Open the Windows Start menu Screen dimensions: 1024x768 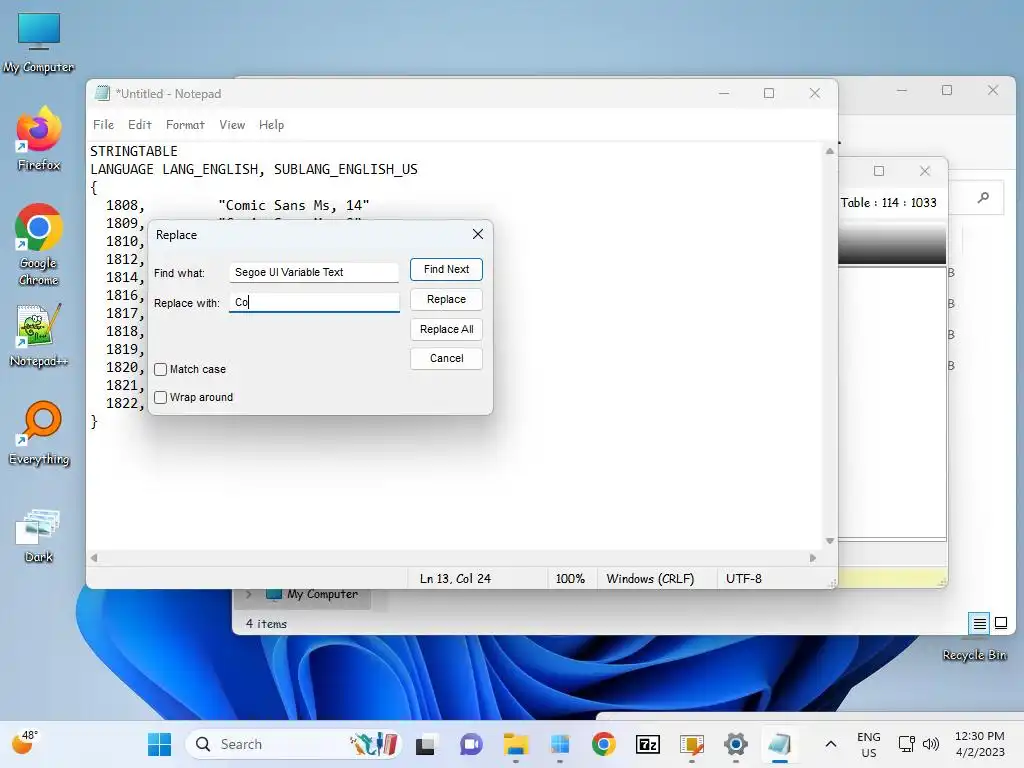coord(159,744)
